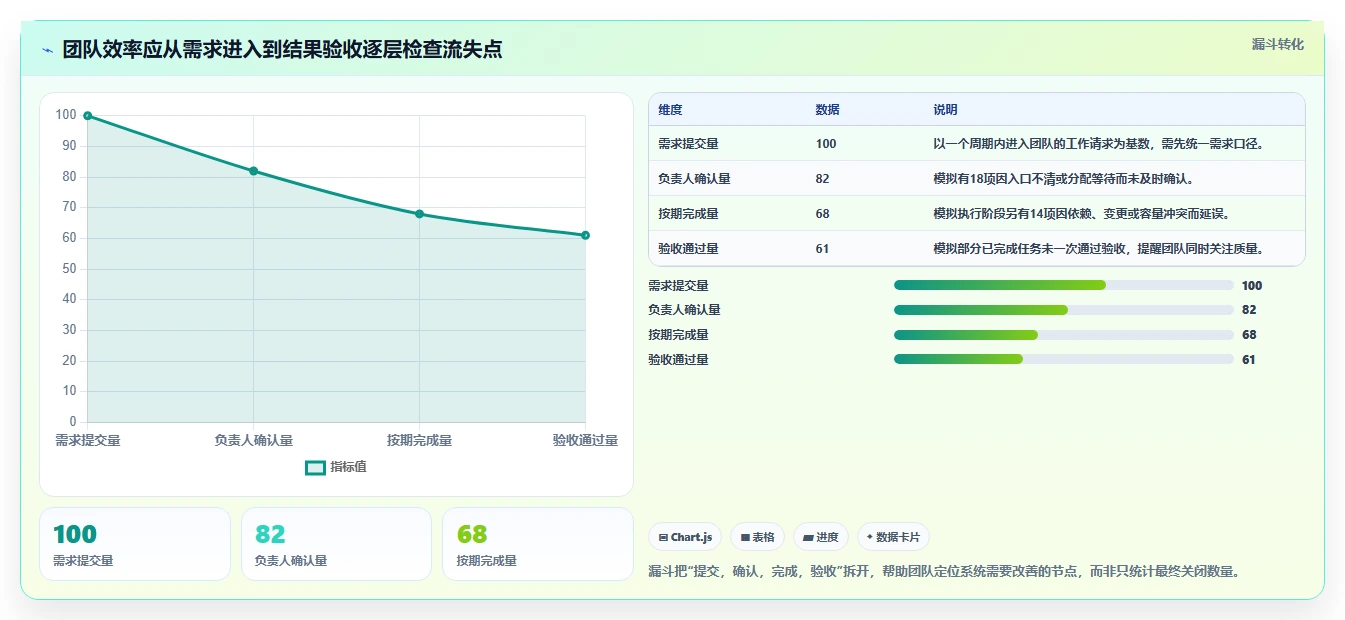Click the 验收通过量 progress bar
The image size is (1345, 620).
point(1063,359)
